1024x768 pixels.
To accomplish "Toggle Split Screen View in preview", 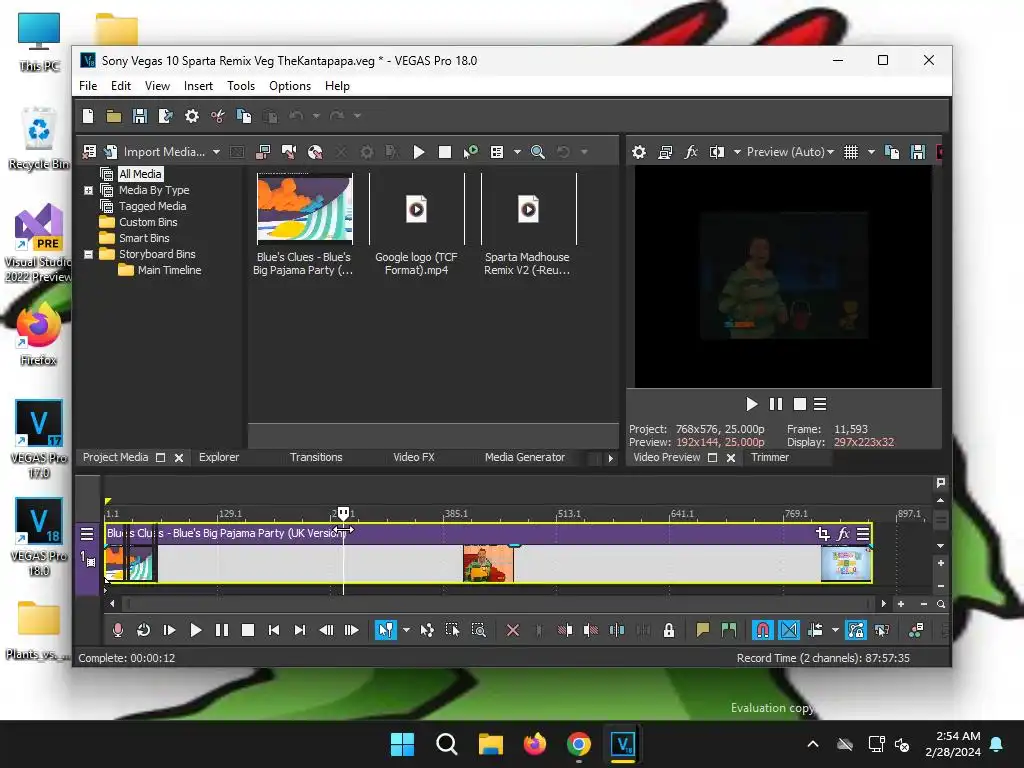I will click(717, 152).
